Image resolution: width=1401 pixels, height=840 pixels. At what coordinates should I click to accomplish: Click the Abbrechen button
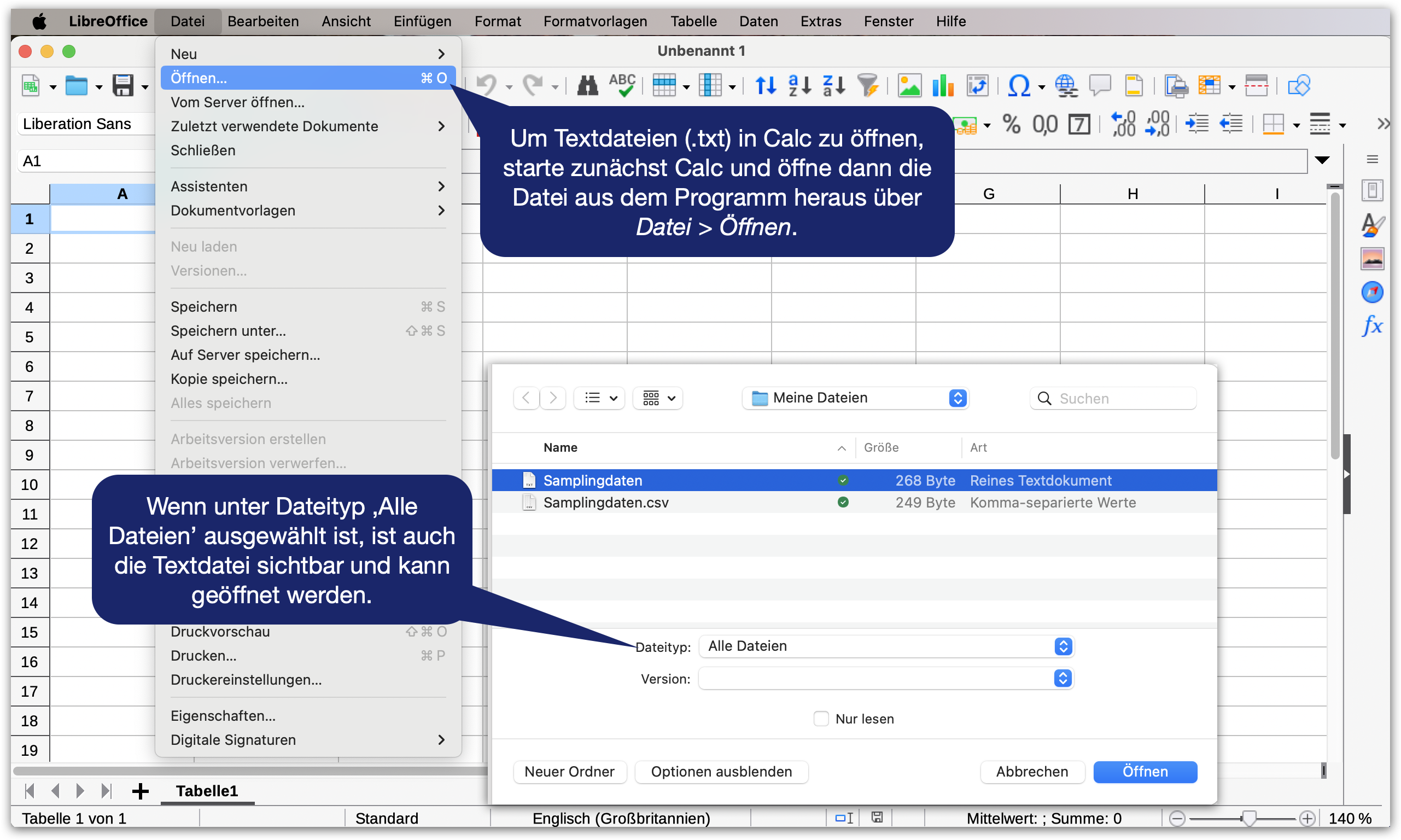click(x=1031, y=772)
